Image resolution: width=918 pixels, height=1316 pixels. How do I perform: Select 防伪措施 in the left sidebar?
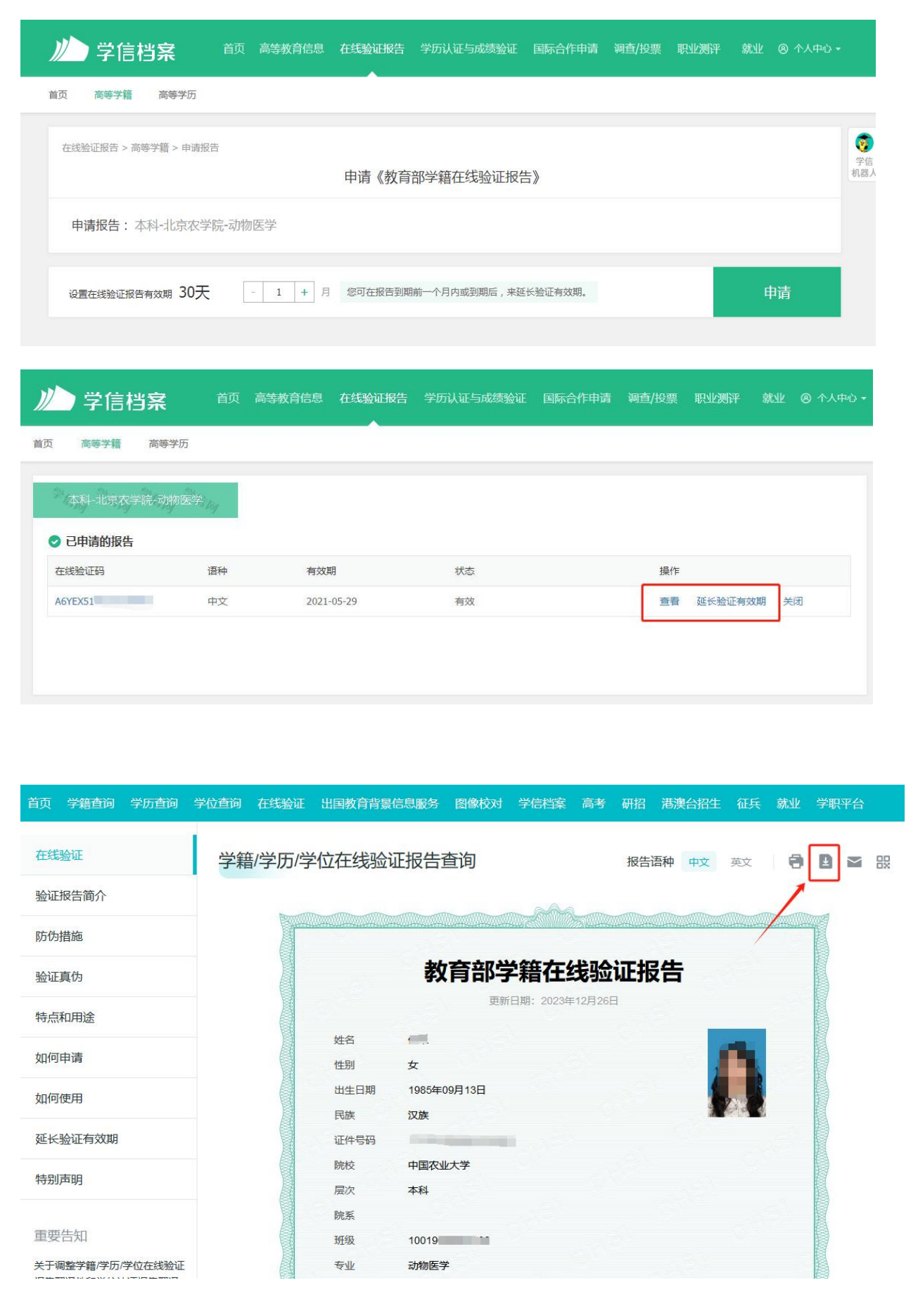click(x=108, y=936)
